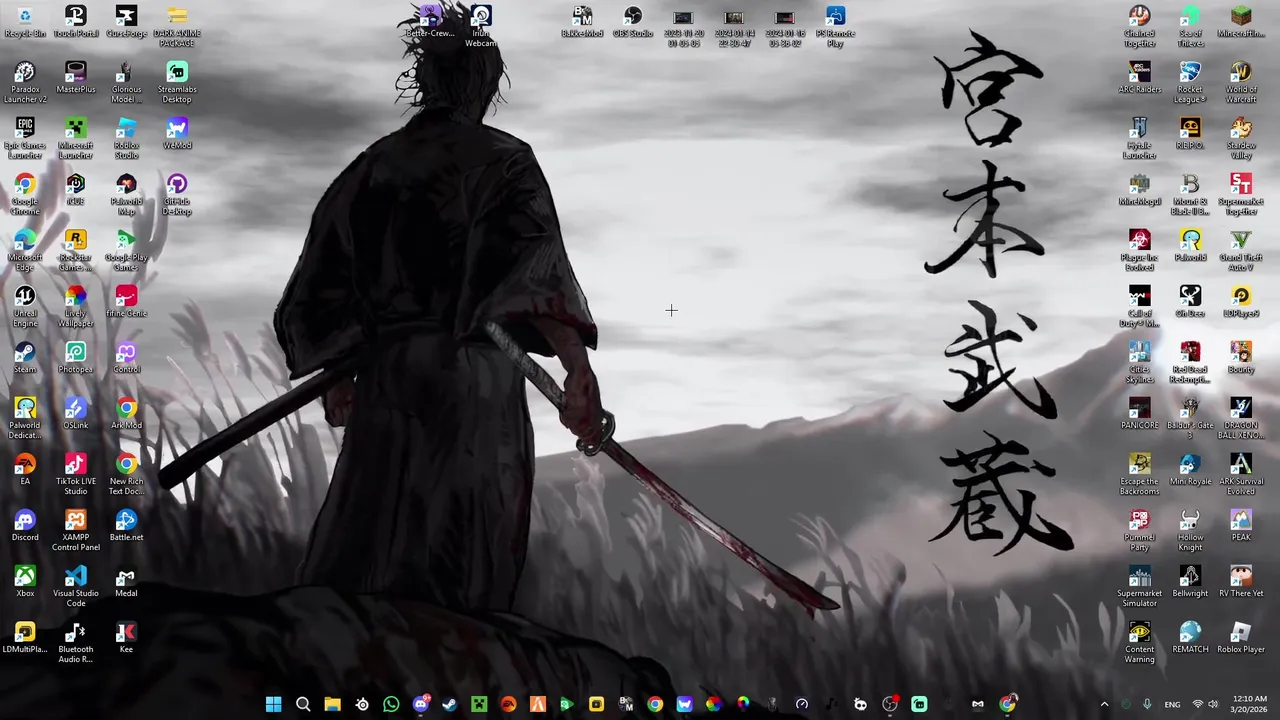Select the Iriun Webcam desktop shortcut
This screenshot has width=1280, height=720.
coord(481,27)
